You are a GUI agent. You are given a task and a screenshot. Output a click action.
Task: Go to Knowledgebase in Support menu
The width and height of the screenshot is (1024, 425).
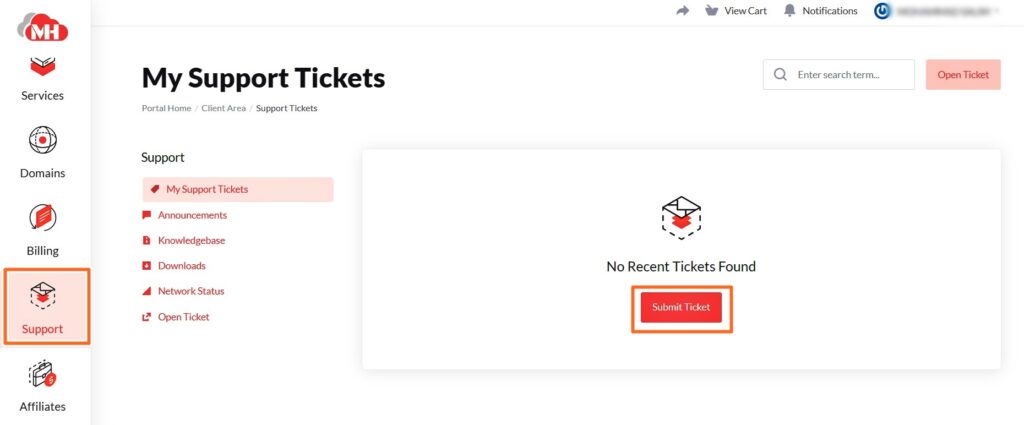point(189,241)
